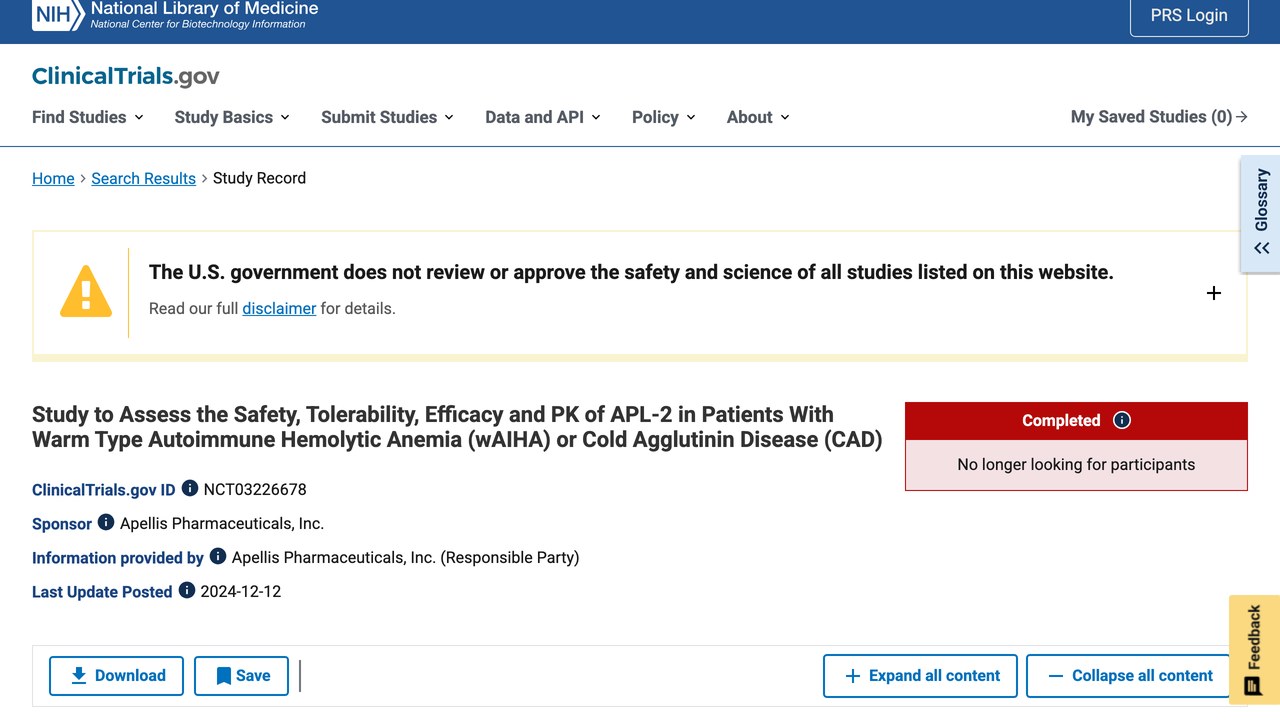1280x720 pixels.
Task: Click info icon next to ClinicalTrials.gov ID
Action: click(x=190, y=488)
